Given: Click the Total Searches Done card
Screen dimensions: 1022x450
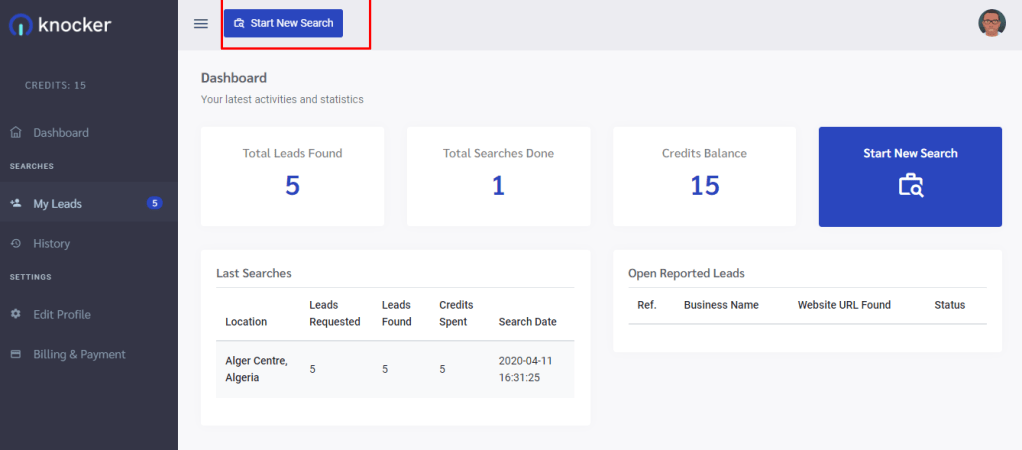Looking at the screenshot, I should pos(498,176).
